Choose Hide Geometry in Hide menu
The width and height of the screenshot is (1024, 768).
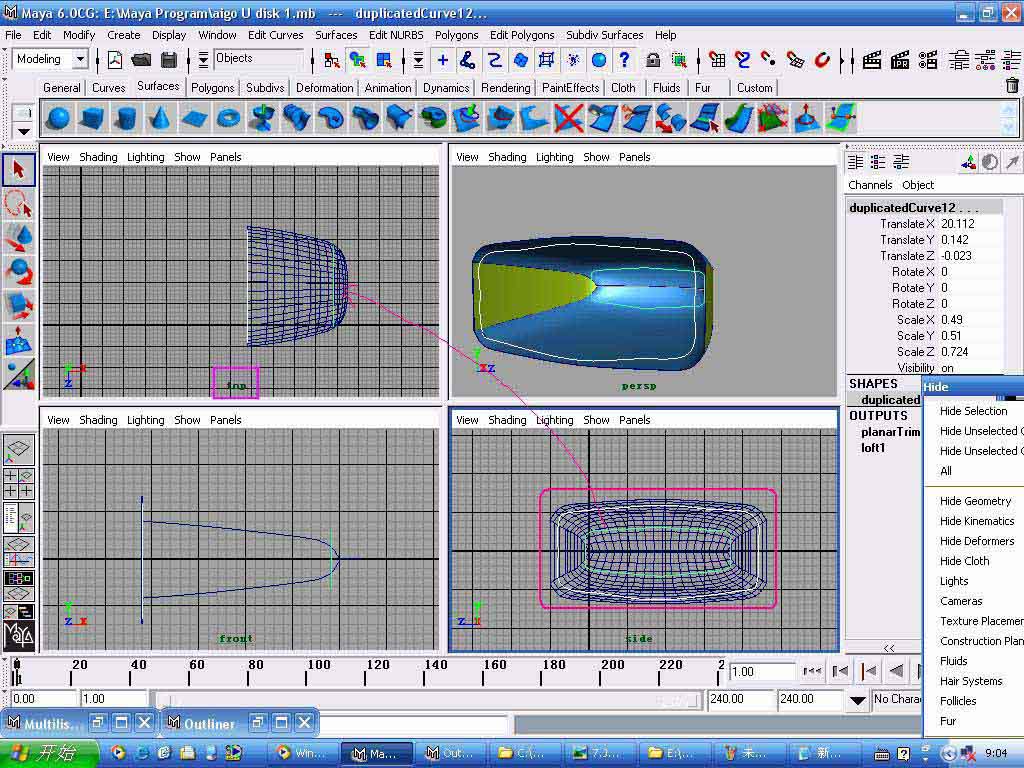(x=975, y=501)
